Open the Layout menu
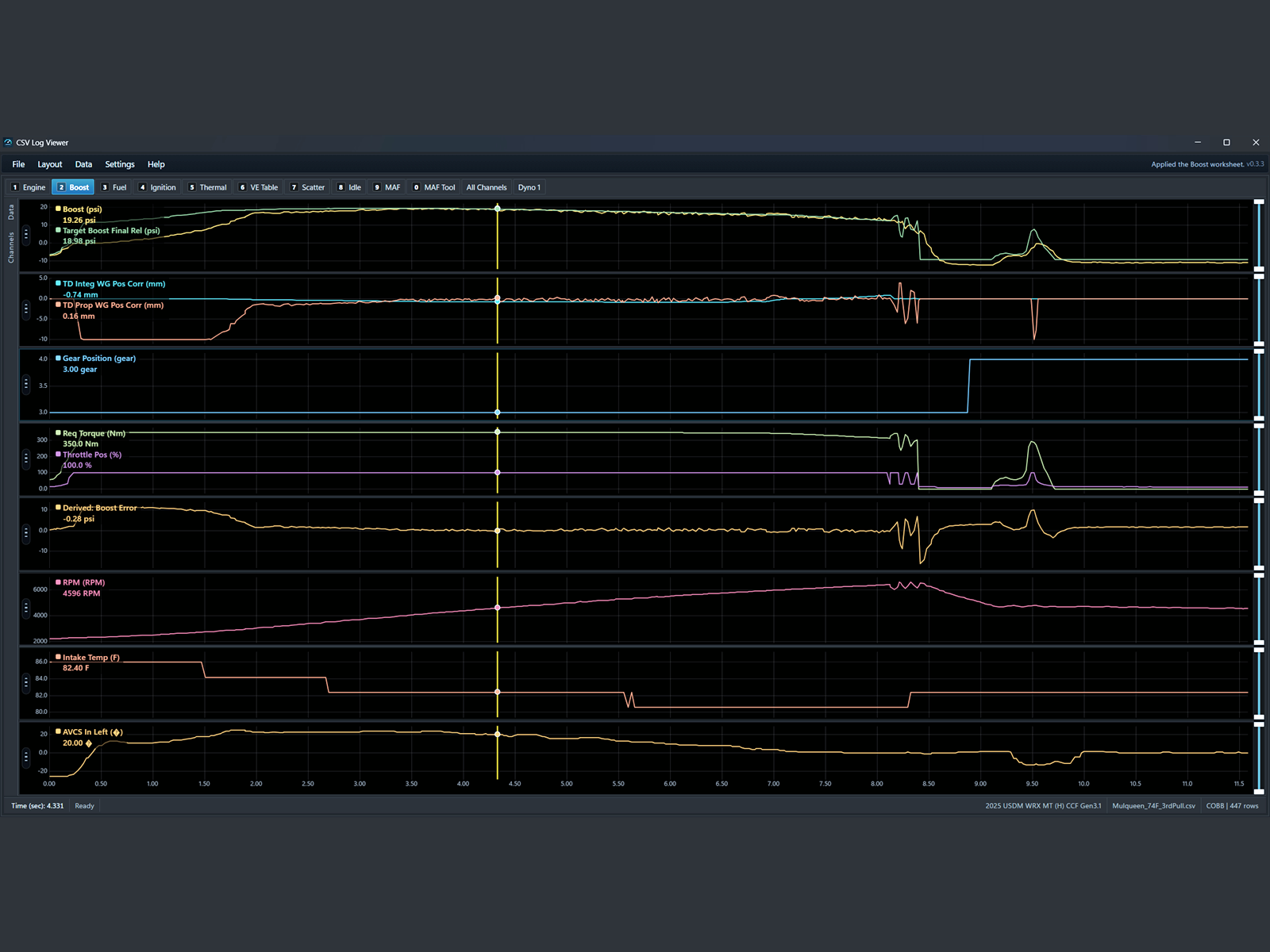Image resolution: width=1270 pixels, height=952 pixels. click(49, 164)
